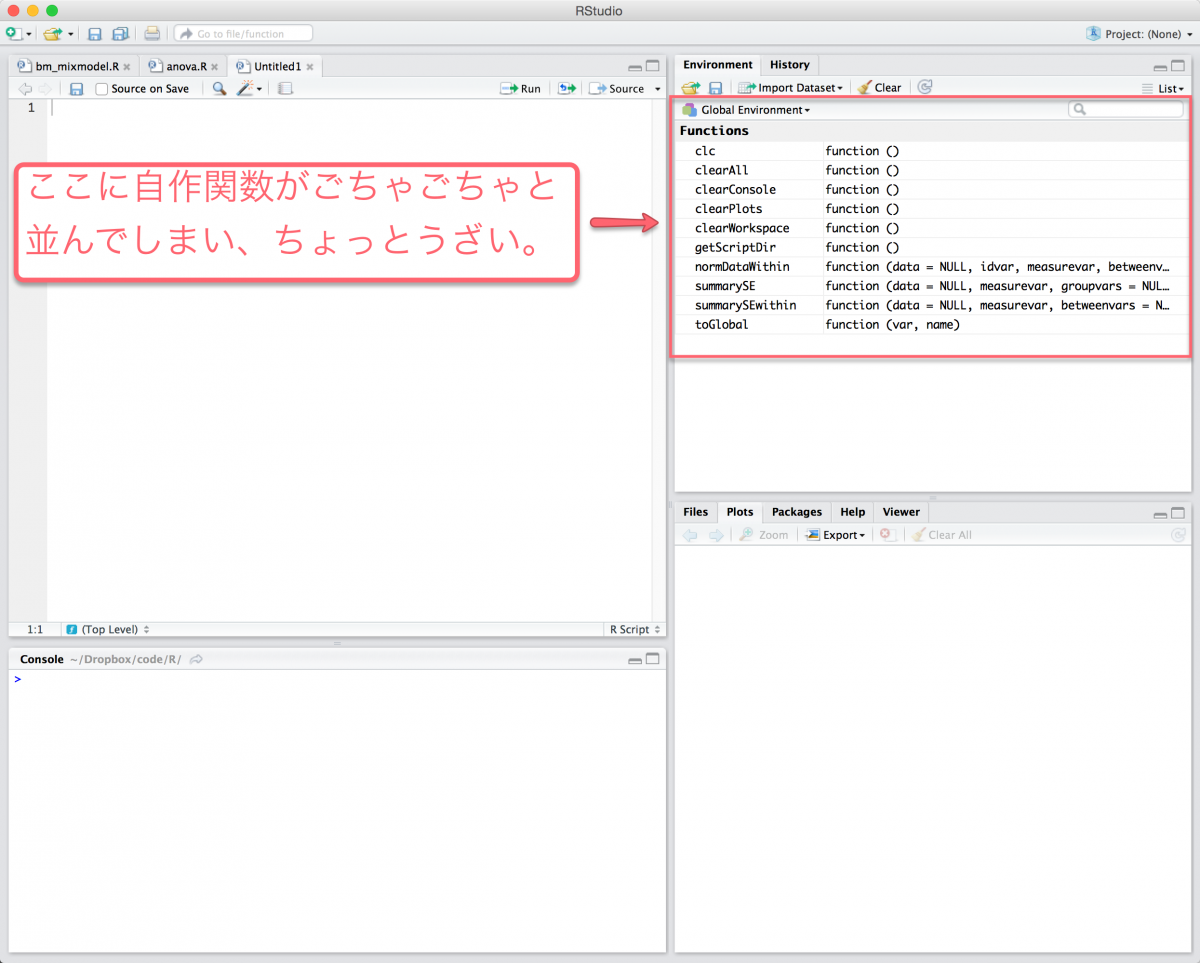1200x963 pixels.
Task: Open the code tools magic wand
Action: pyautogui.click(x=247, y=89)
